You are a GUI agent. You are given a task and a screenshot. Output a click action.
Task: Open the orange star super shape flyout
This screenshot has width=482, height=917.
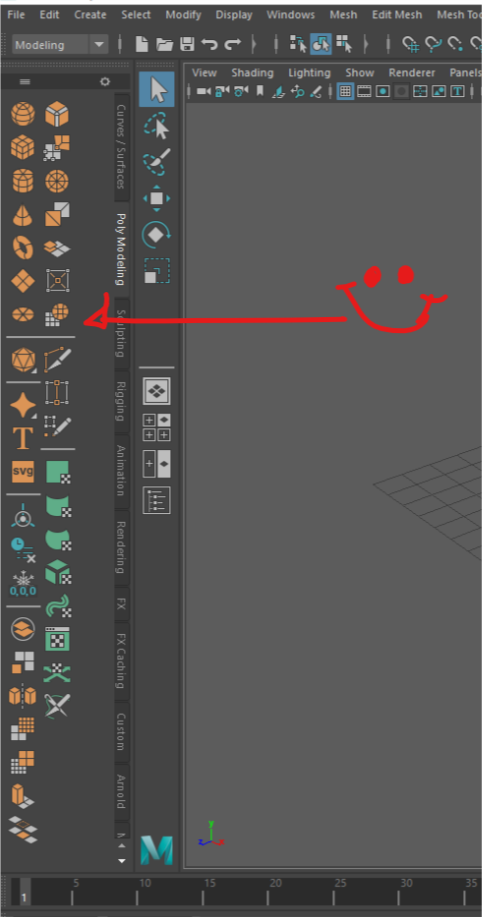23,405
